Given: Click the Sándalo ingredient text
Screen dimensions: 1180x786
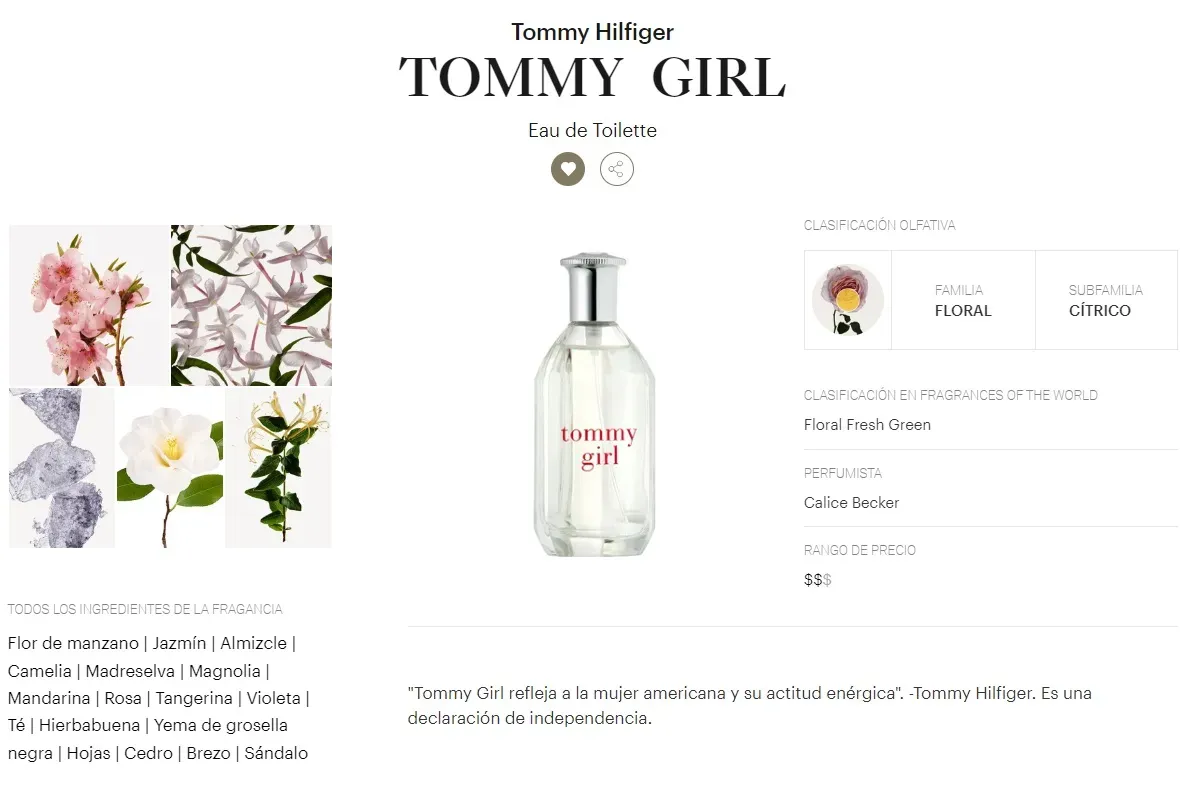Looking at the screenshot, I should tap(276, 753).
